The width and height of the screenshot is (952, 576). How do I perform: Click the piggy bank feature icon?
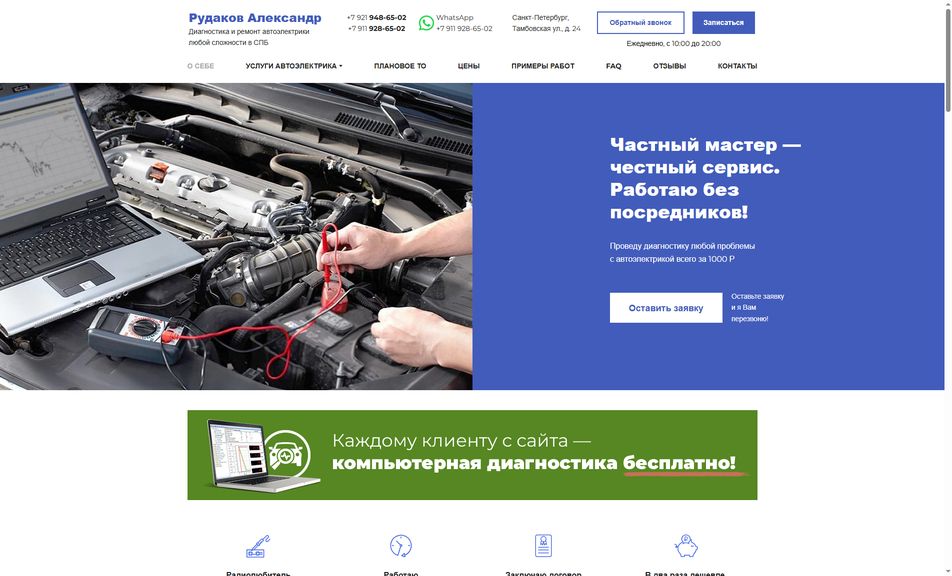pos(685,546)
